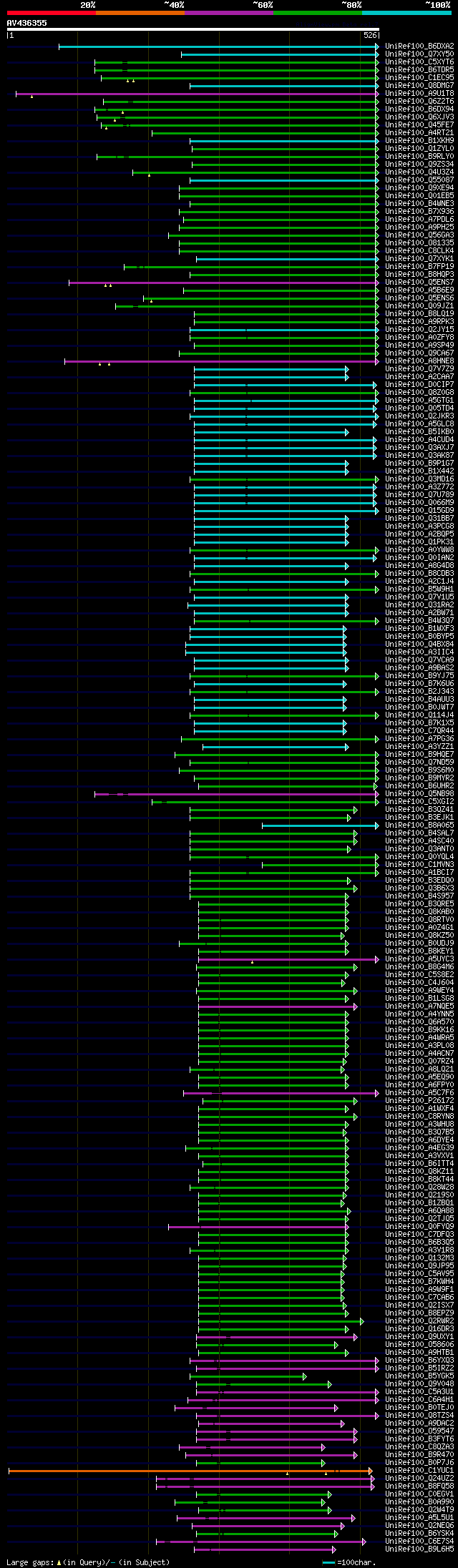Select the UniRef100_Q1PK31 label
Image resolution: width=458 pixels, height=1568 pixels.
419,542
